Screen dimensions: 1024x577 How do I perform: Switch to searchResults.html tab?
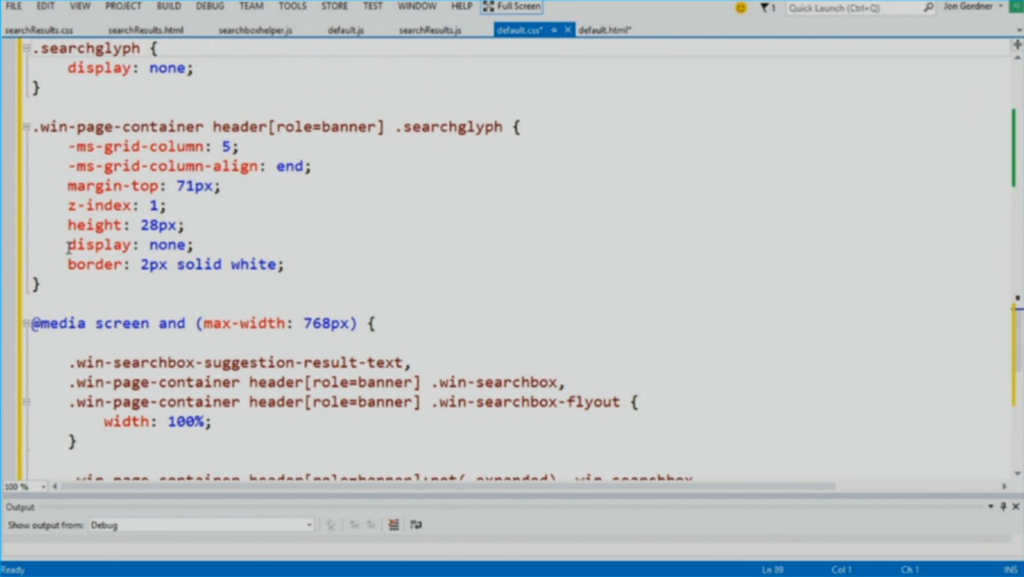(x=146, y=30)
